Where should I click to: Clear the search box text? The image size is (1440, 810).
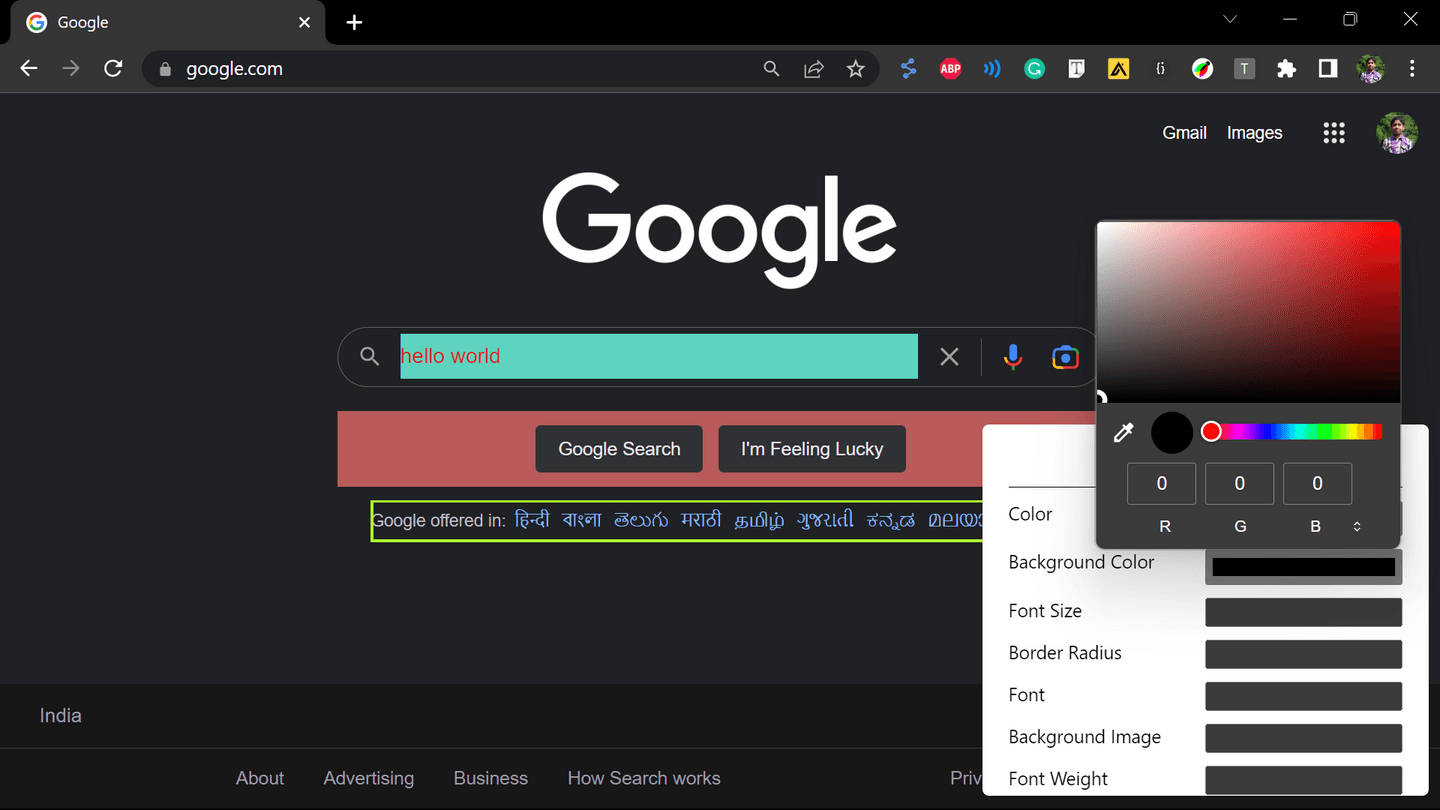949,356
